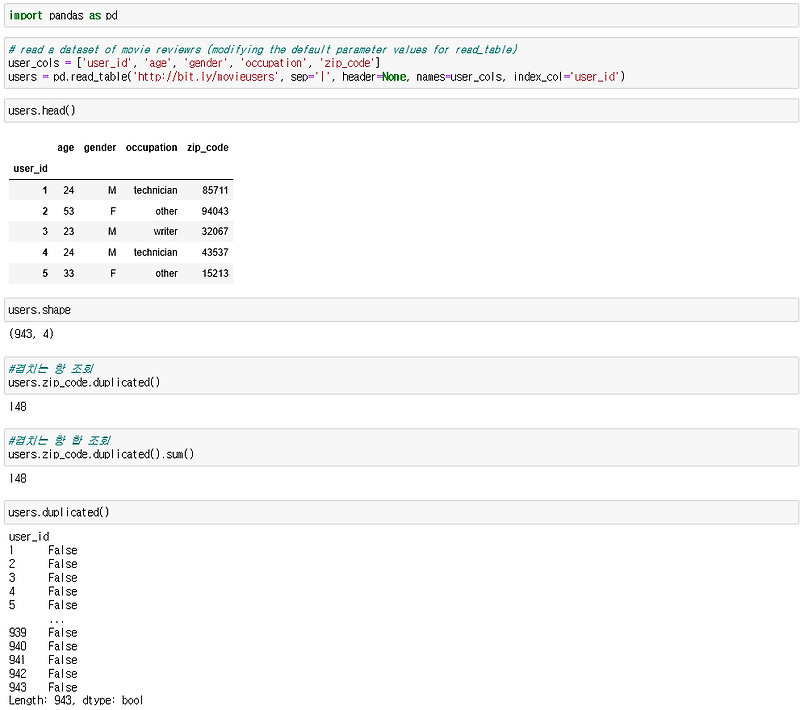Click zip code cell '85711'
The width and height of the screenshot is (800, 710).
tap(215, 190)
